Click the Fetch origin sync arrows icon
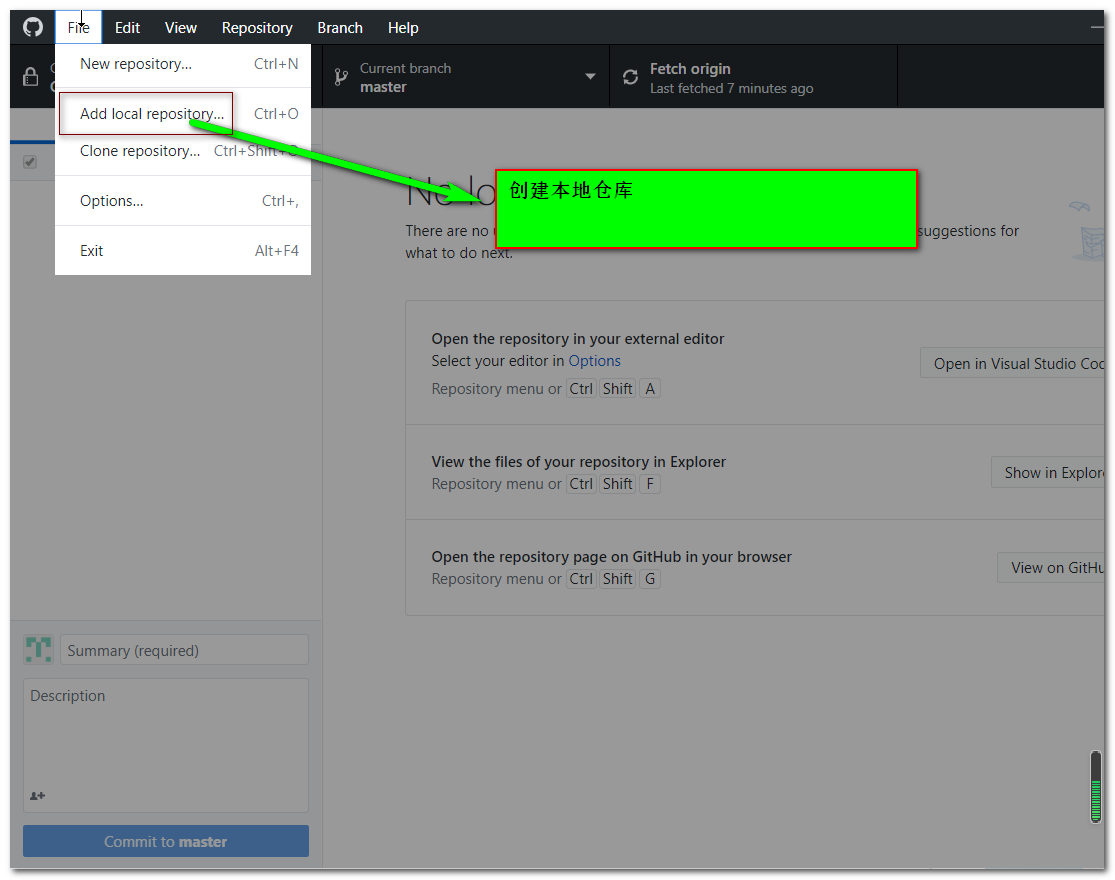The image size is (1115, 880). coord(630,77)
